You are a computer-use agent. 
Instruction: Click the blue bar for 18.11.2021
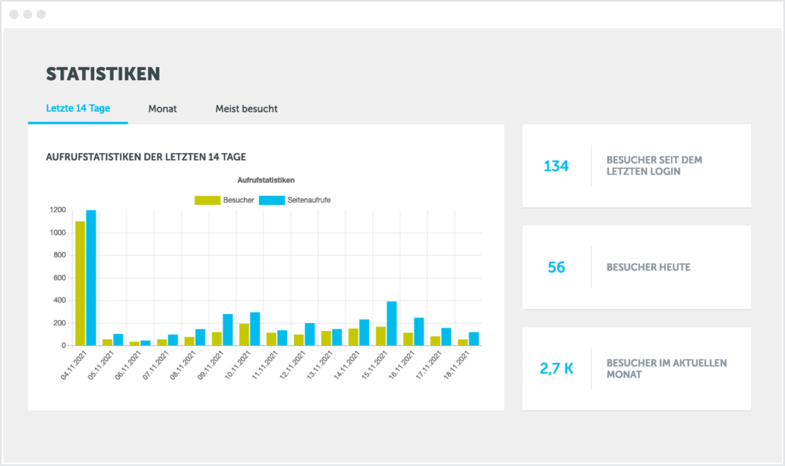pyautogui.click(x=473, y=338)
